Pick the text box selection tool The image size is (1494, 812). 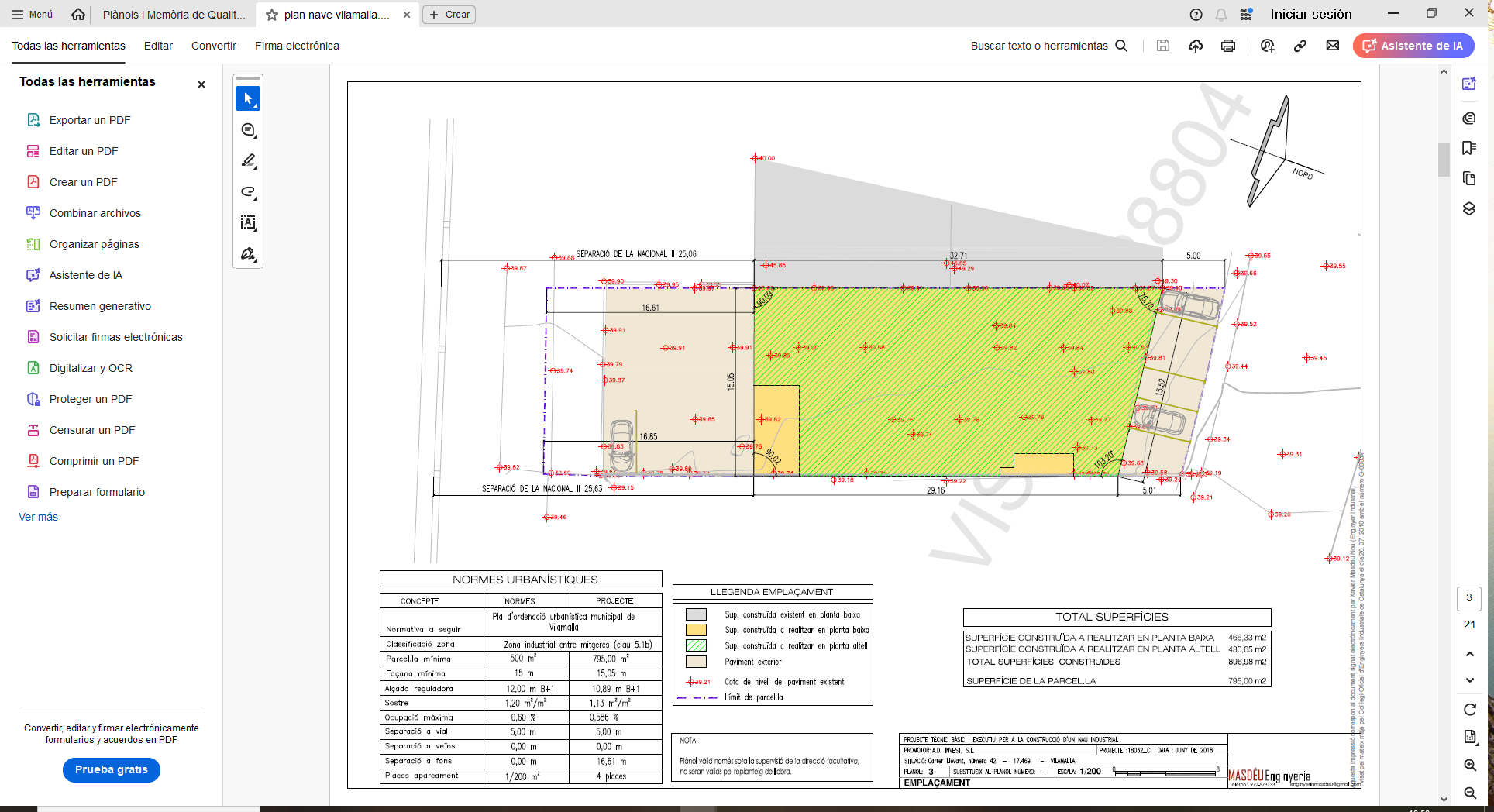[248, 223]
